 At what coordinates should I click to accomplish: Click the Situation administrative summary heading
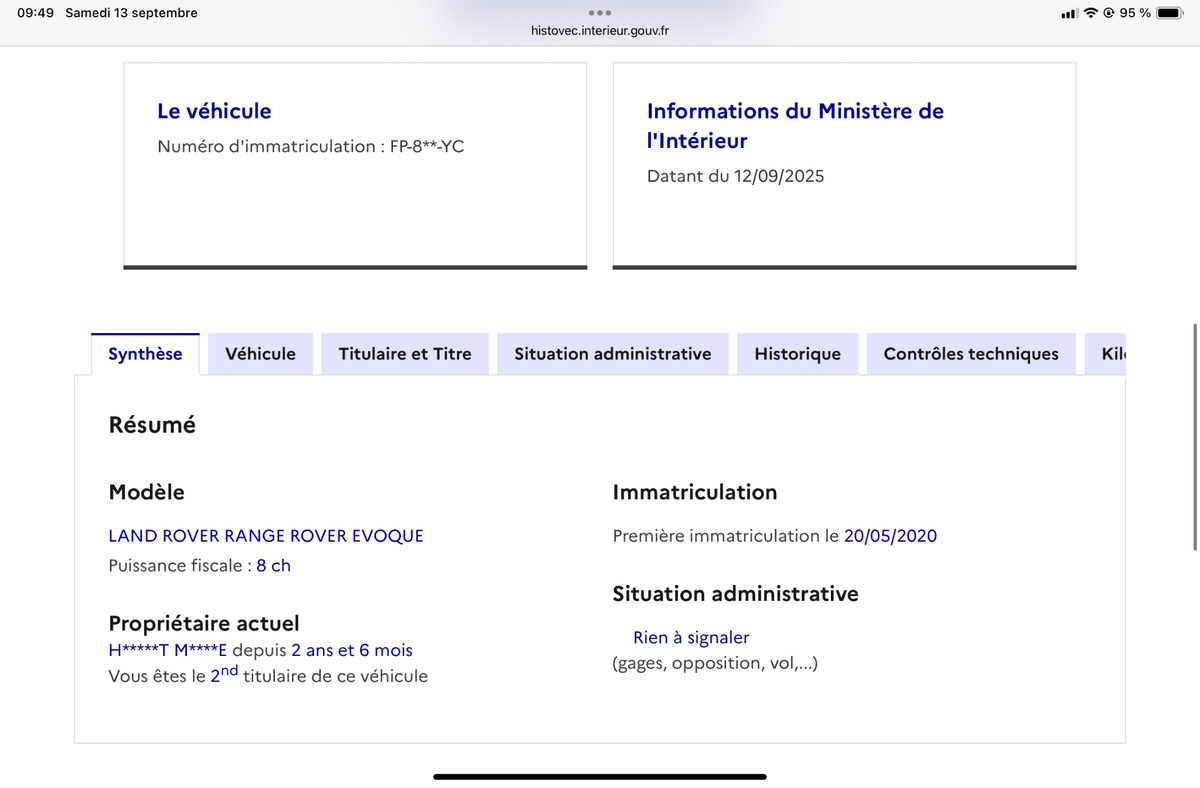(735, 594)
